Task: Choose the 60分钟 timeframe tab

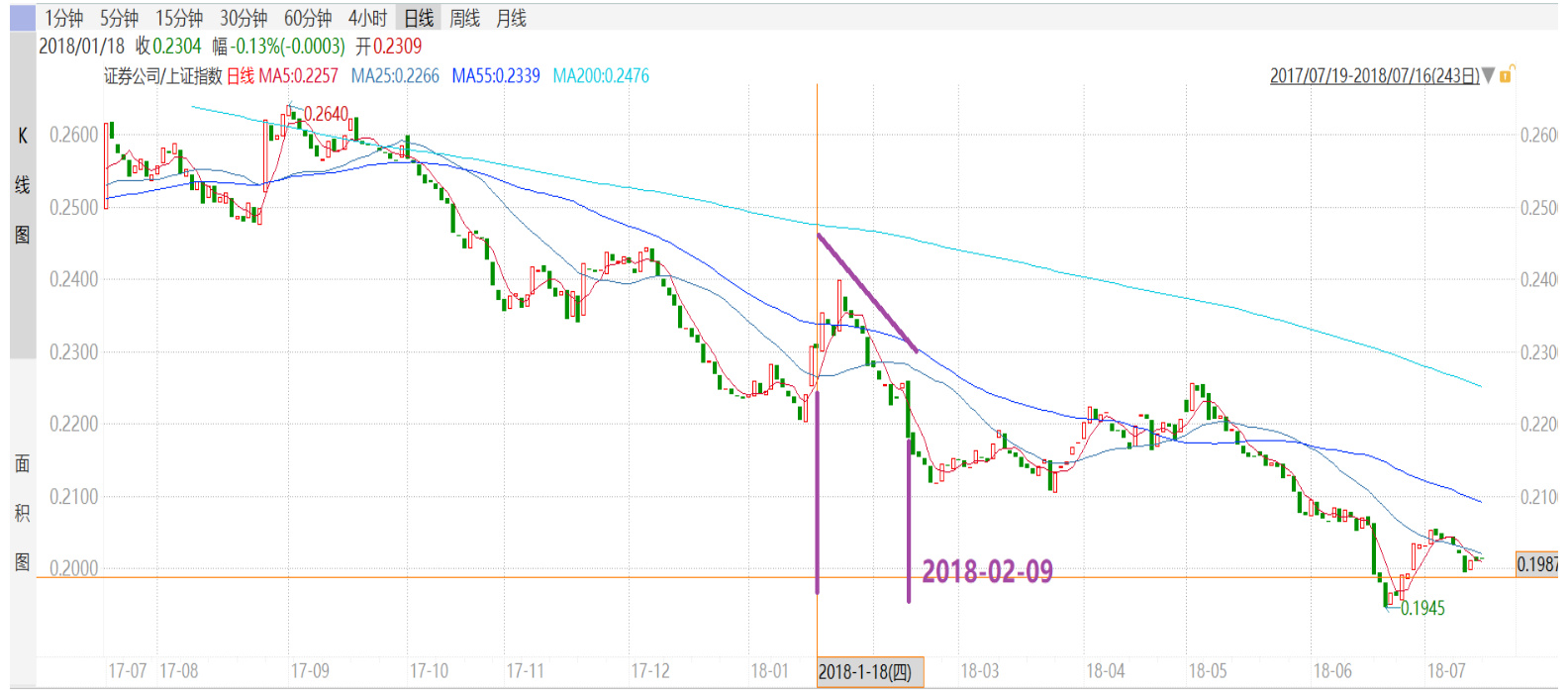Action: 308,18
